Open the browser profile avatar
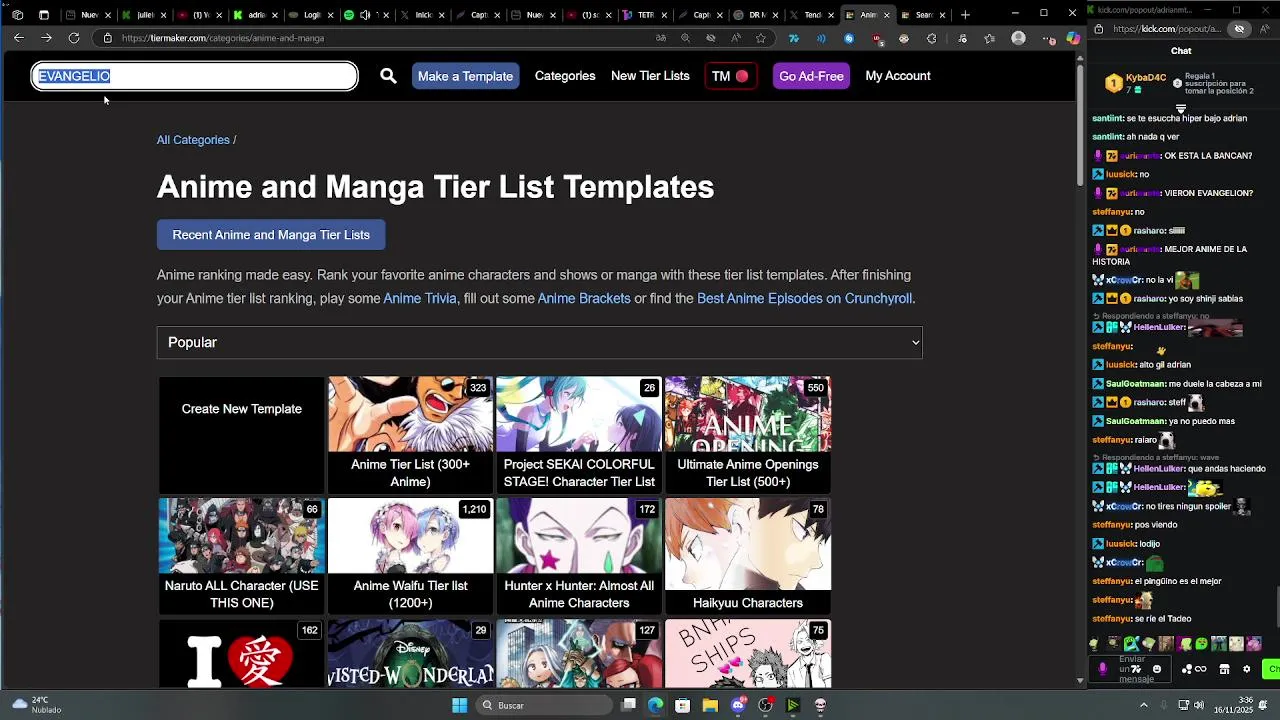Screen dimensions: 1280x720 coord(1018,38)
